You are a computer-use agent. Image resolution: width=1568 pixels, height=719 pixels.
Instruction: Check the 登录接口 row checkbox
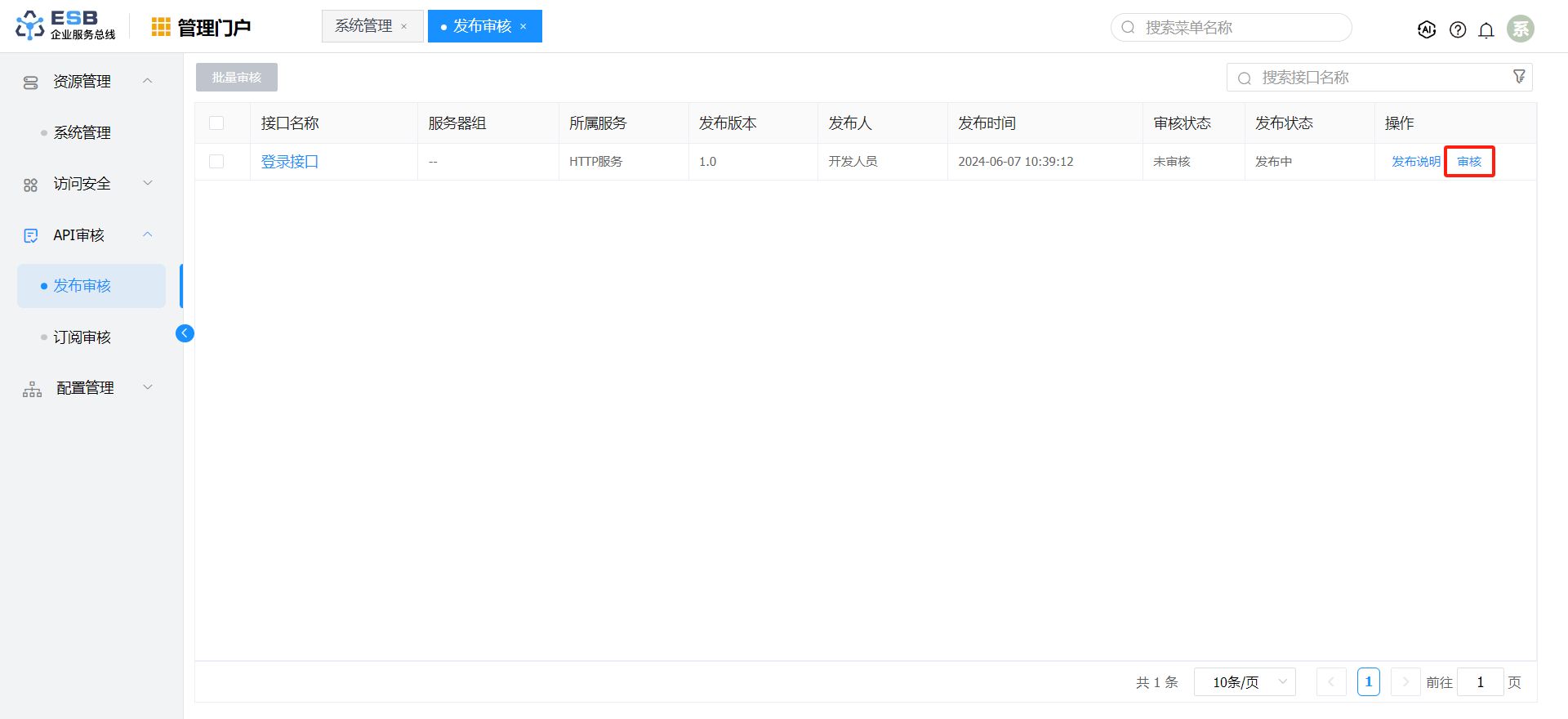pos(216,162)
